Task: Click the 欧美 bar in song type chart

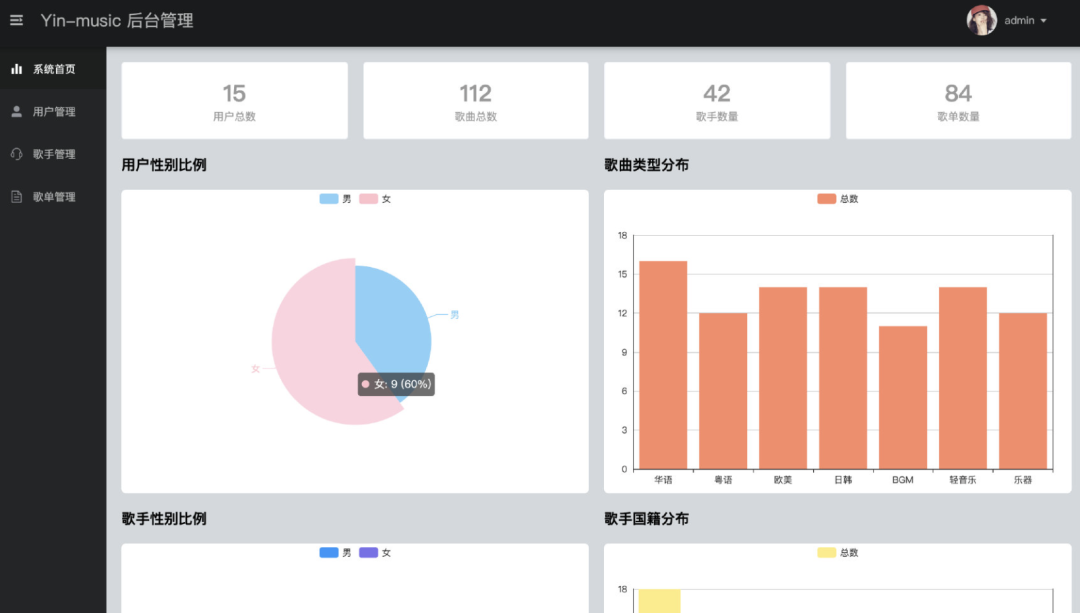Action: (x=783, y=378)
